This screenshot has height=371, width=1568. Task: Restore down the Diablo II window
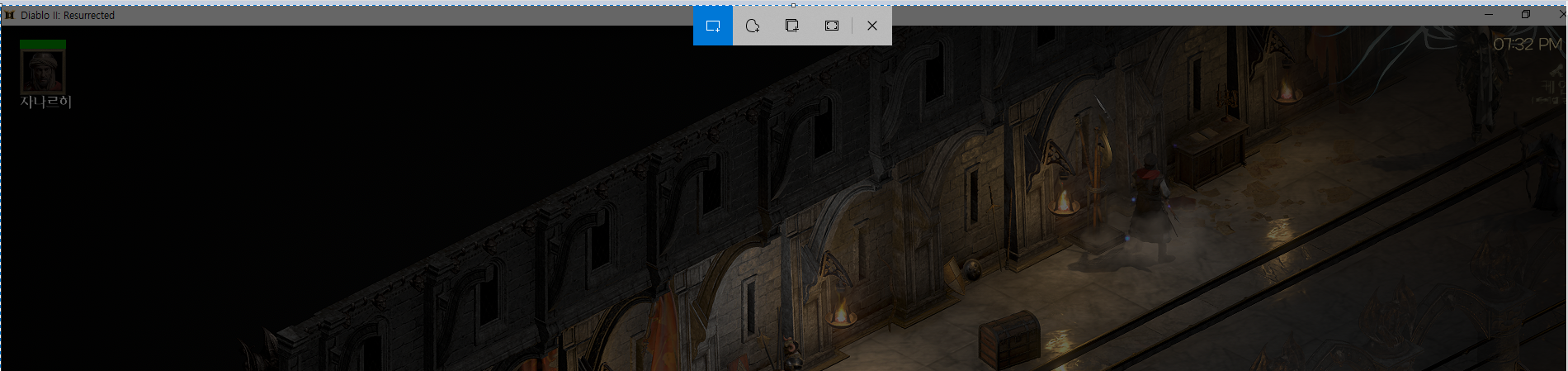coord(1526,14)
